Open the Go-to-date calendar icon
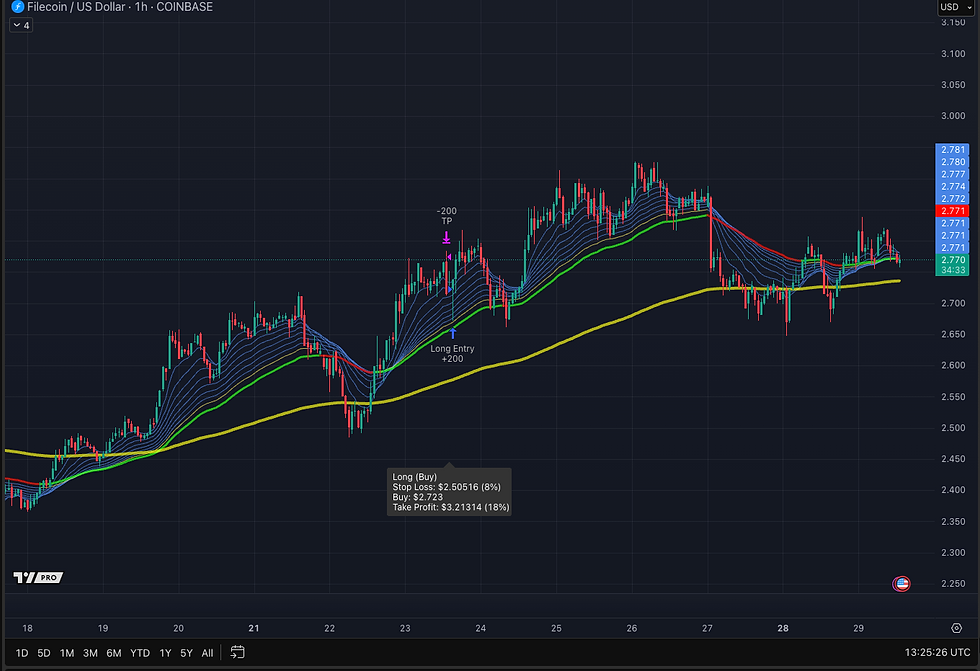Screen dimensions: 980x671 tap(237, 652)
